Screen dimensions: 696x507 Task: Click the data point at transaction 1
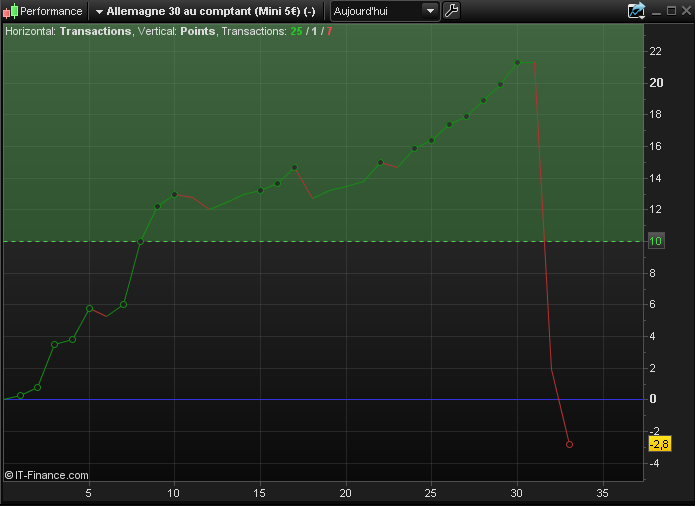click(x=20, y=396)
